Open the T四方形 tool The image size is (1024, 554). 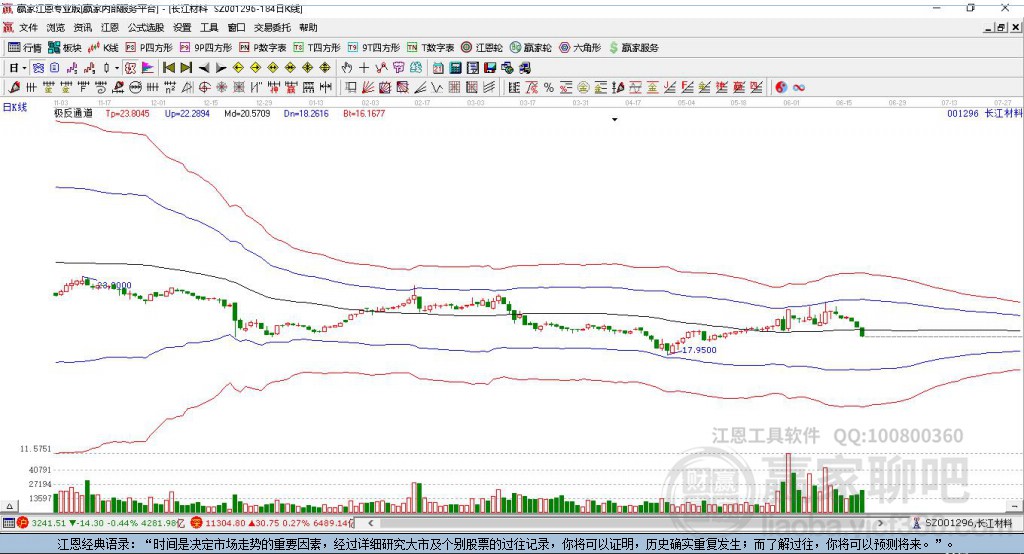(317, 48)
